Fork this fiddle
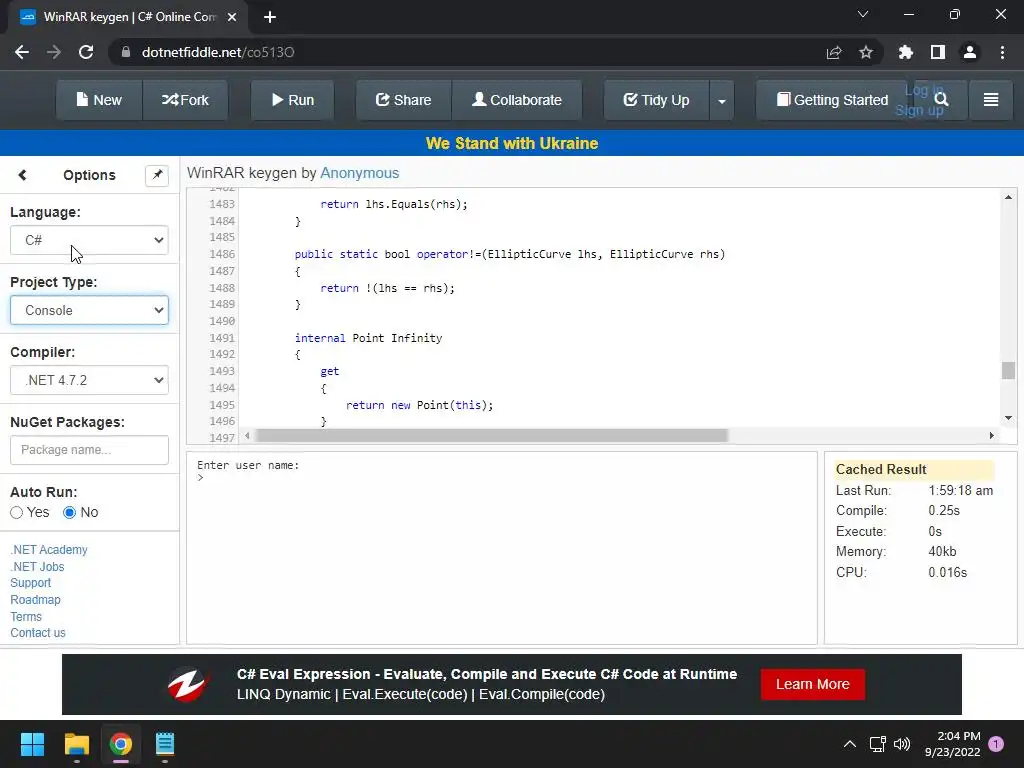Viewport: 1024px width, 768px height. (x=185, y=100)
